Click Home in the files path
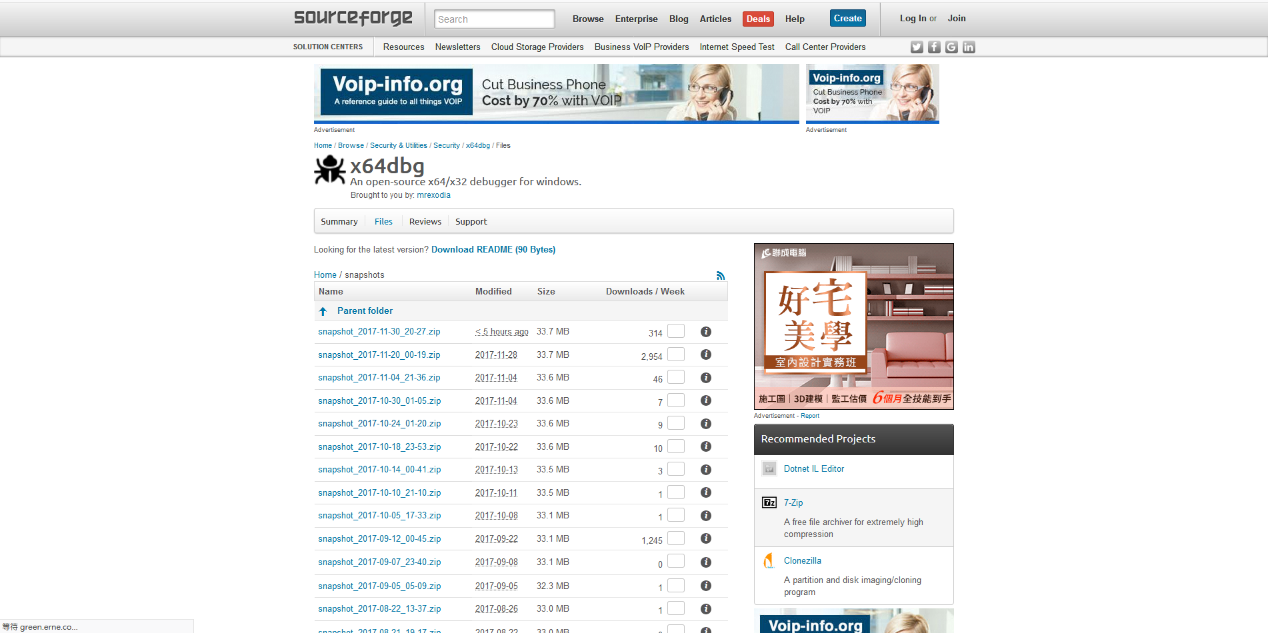1268x633 pixels. click(x=325, y=275)
